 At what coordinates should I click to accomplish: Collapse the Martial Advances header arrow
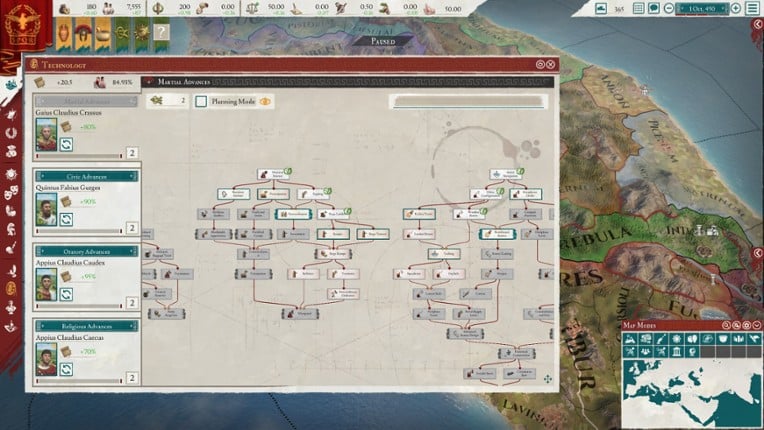(149, 82)
